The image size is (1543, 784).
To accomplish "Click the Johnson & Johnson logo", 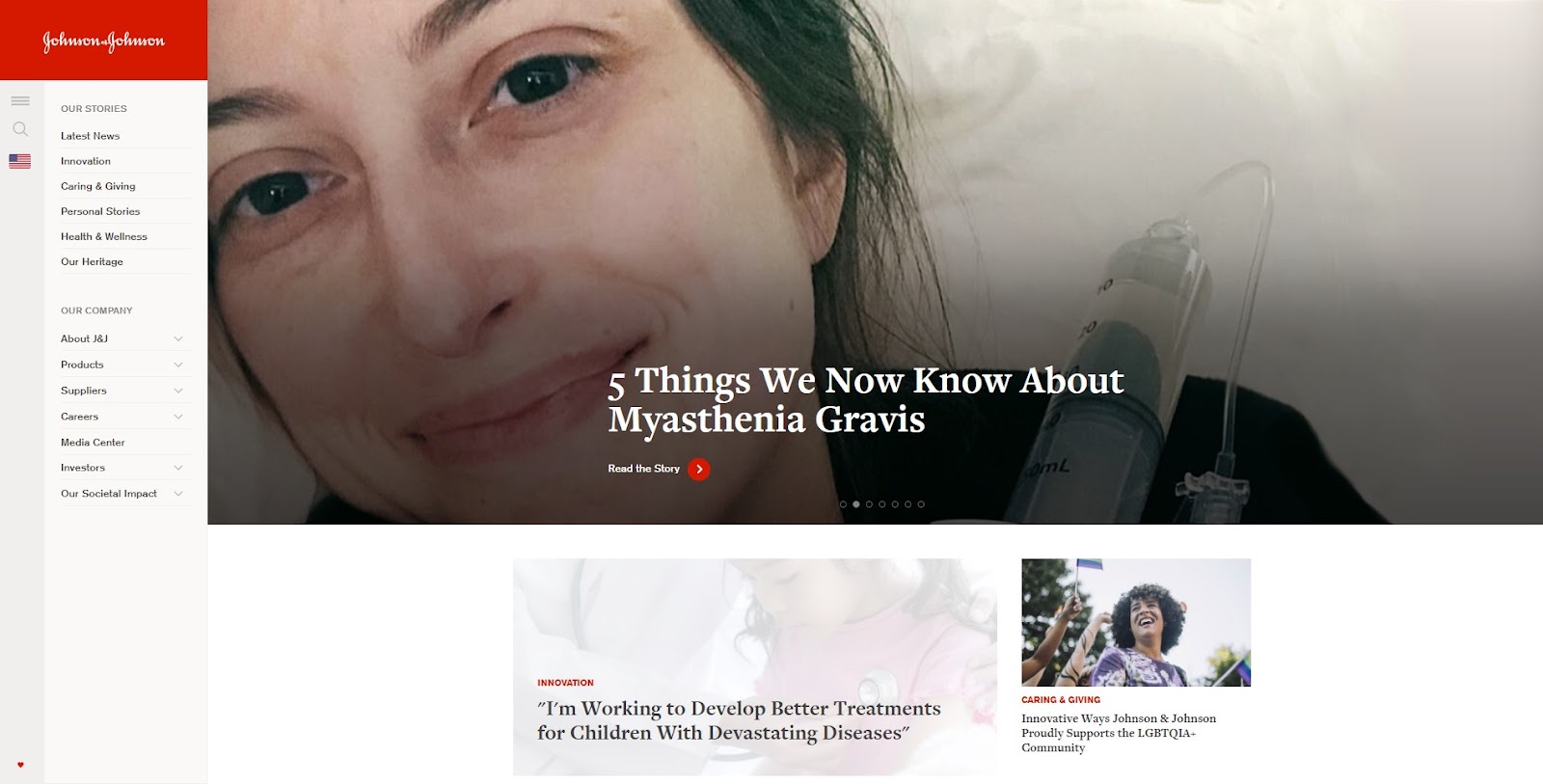I will coord(103,41).
